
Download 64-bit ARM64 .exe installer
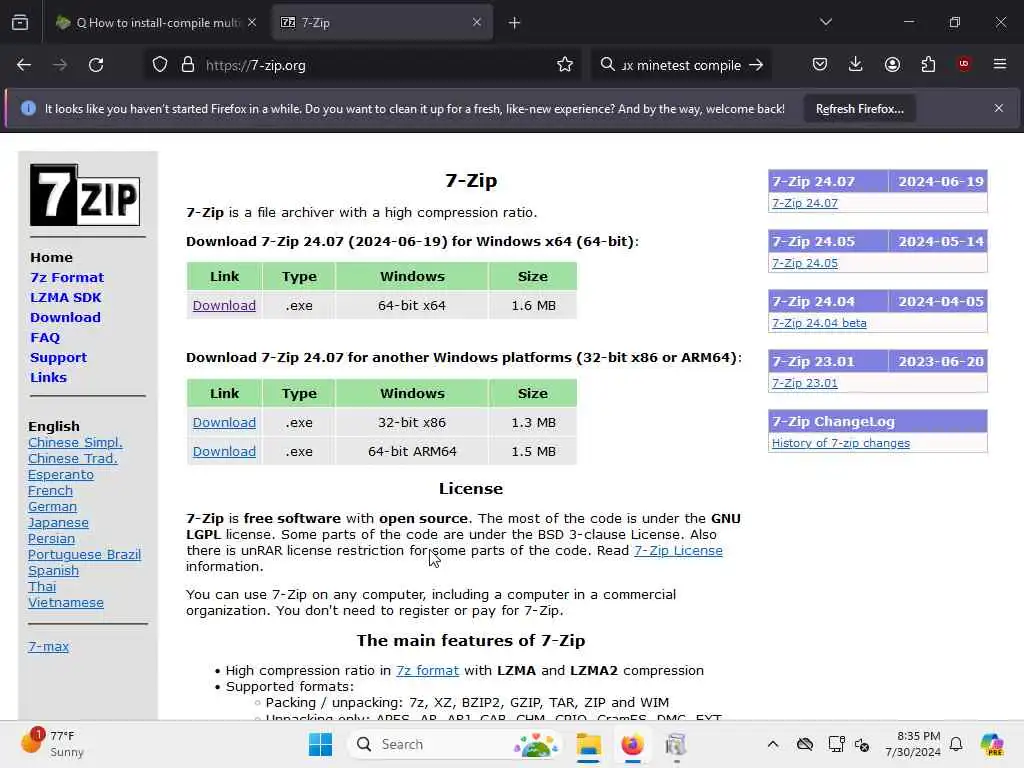tap(224, 451)
